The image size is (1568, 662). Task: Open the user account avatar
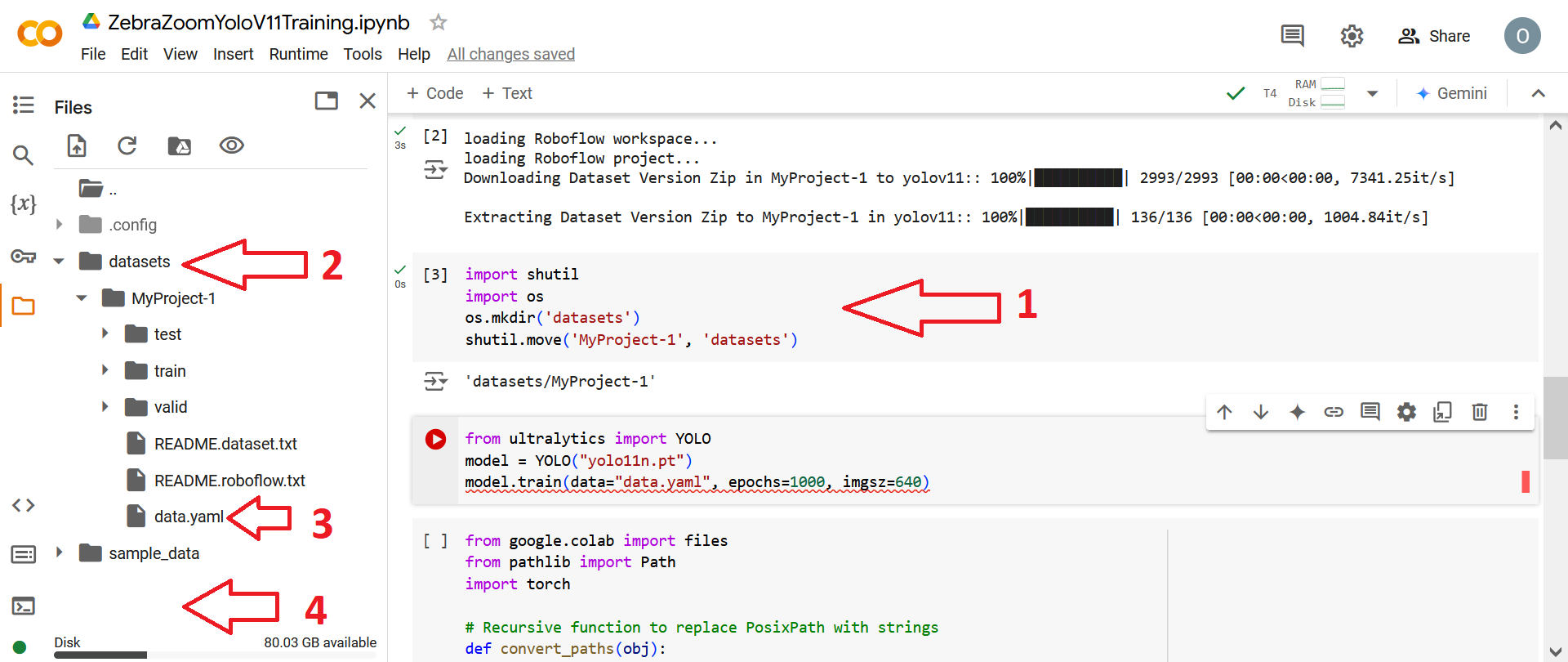[x=1522, y=36]
